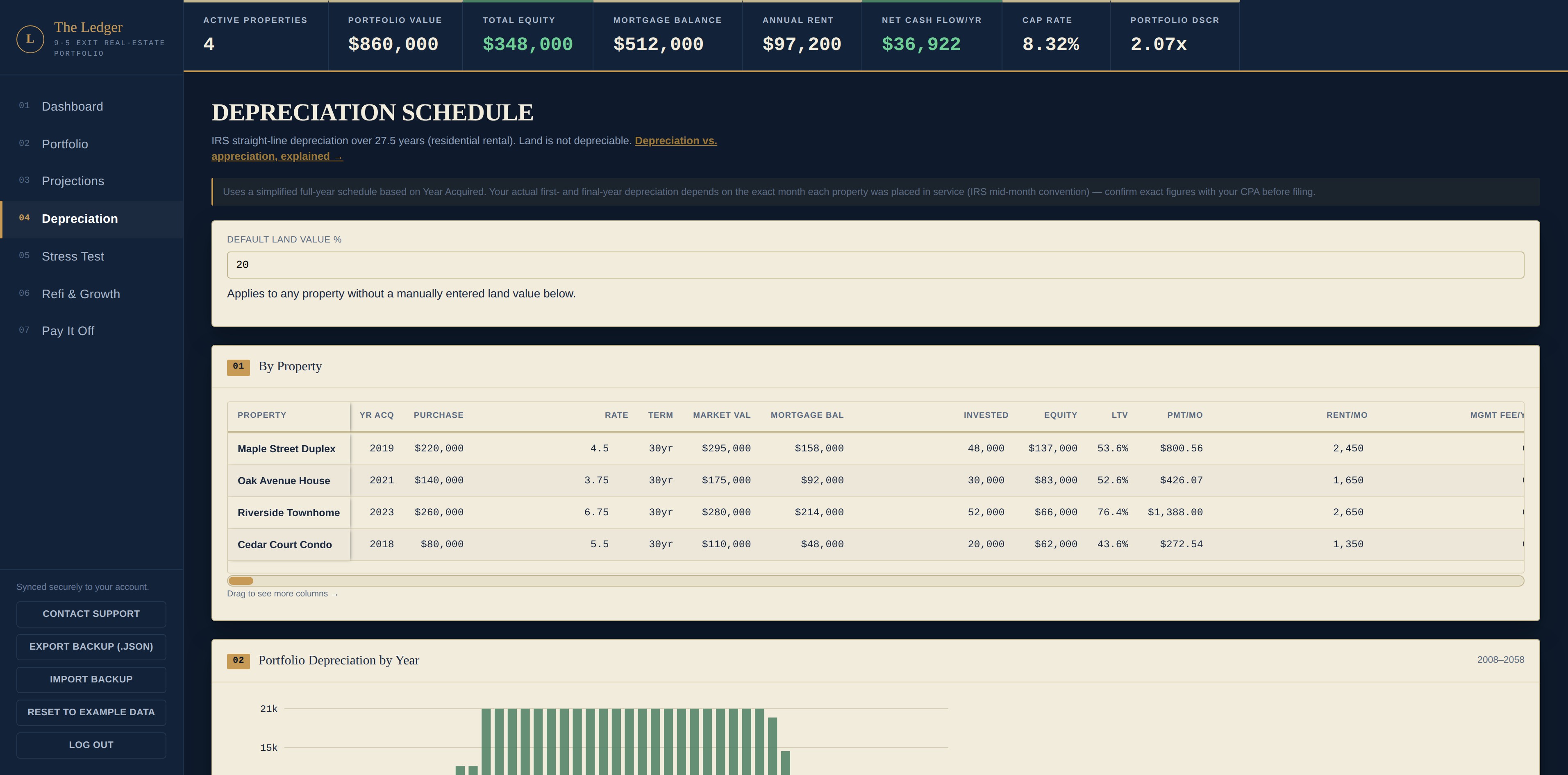Click The Ledger logo circle icon
The width and height of the screenshot is (1568, 775).
coord(30,39)
